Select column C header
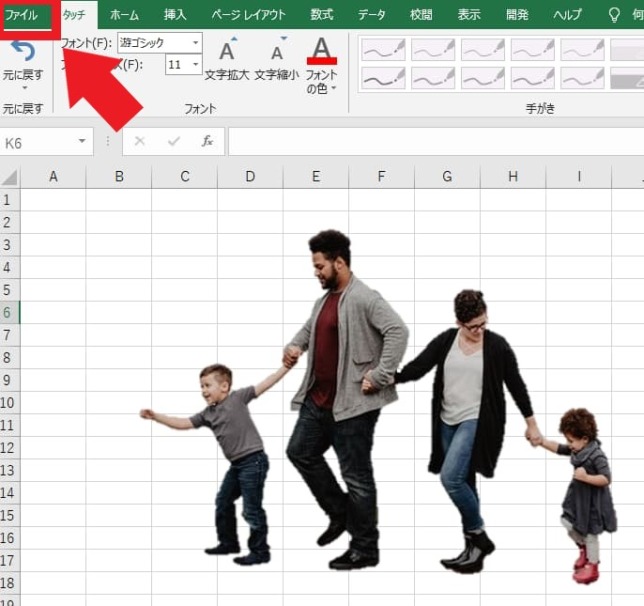644x606 pixels. pos(184,177)
